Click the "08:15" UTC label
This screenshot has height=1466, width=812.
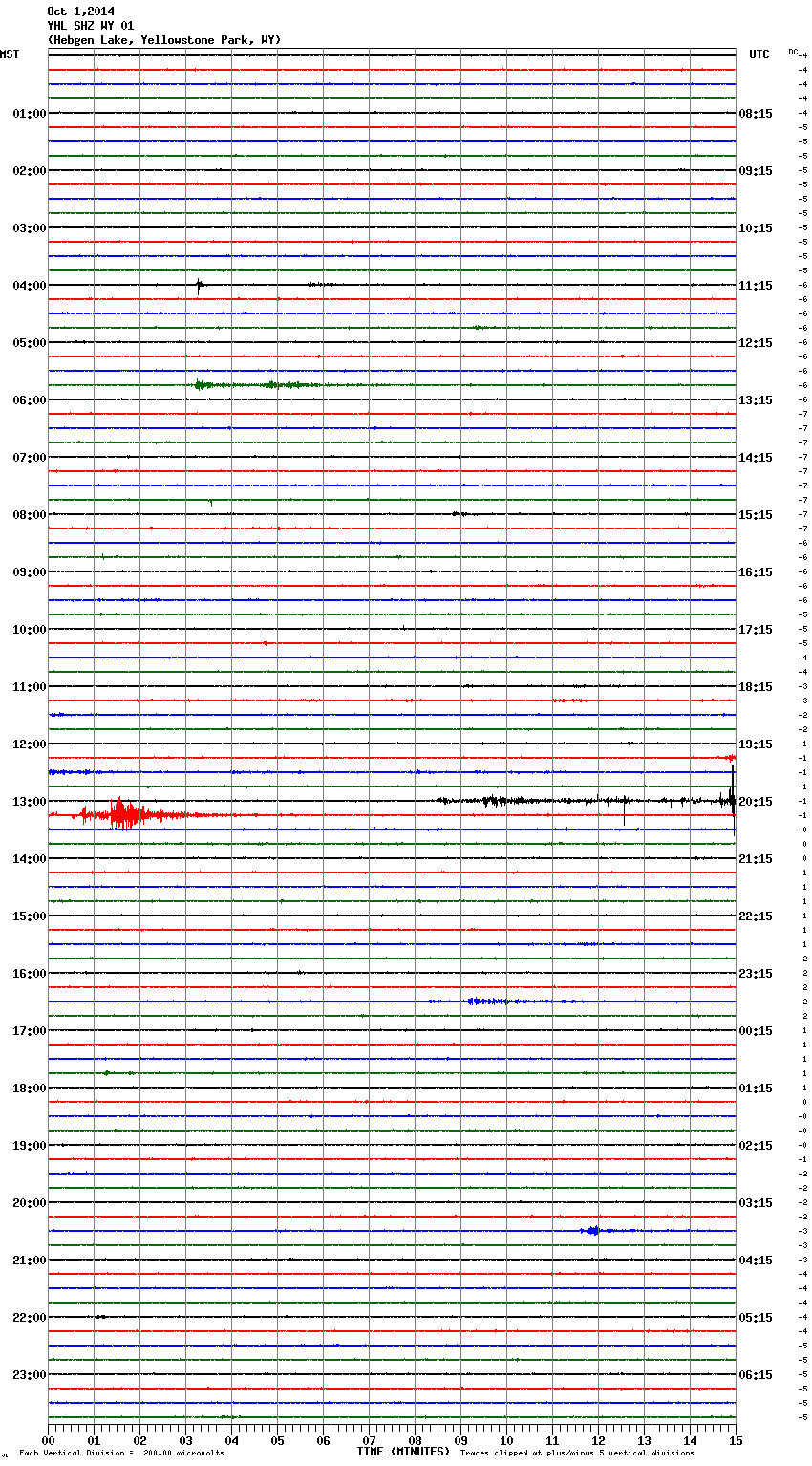(x=756, y=114)
